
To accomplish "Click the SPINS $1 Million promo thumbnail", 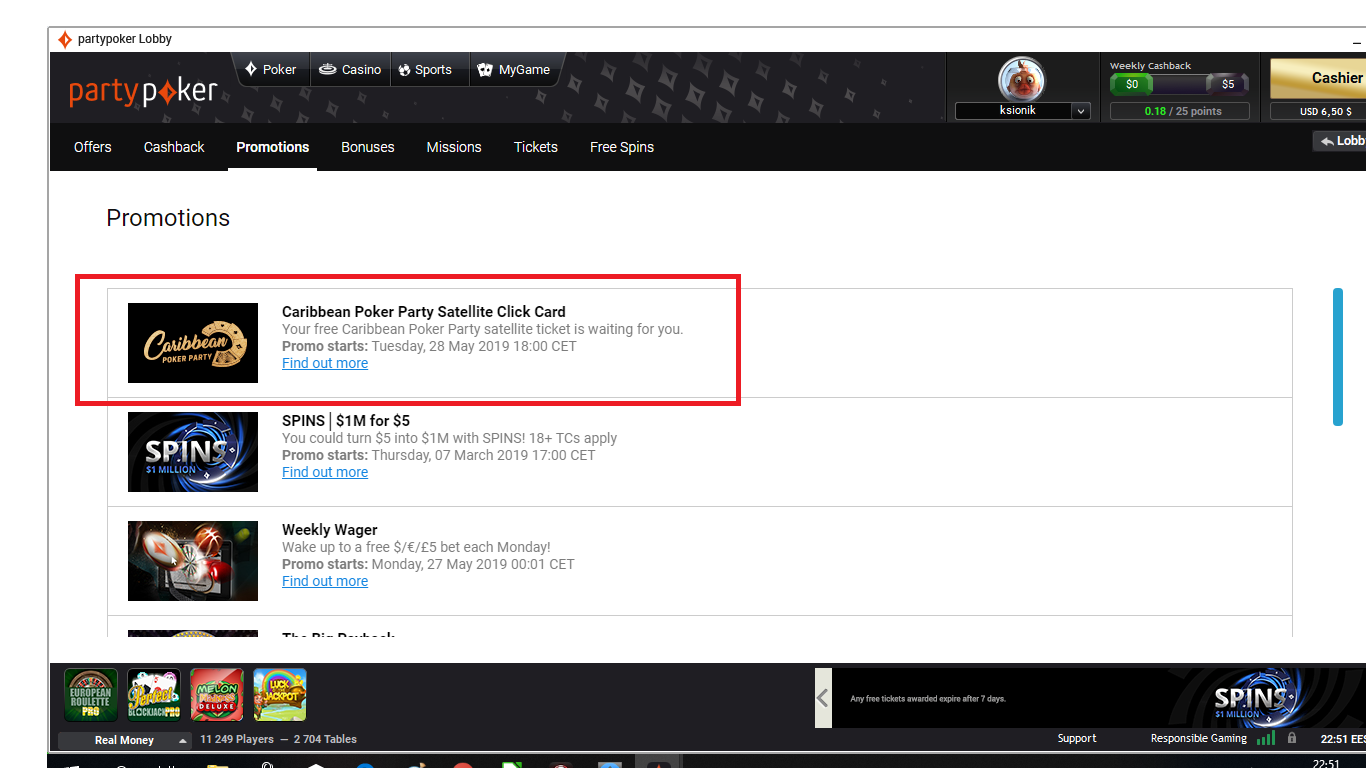I will [x=193, y=452].
